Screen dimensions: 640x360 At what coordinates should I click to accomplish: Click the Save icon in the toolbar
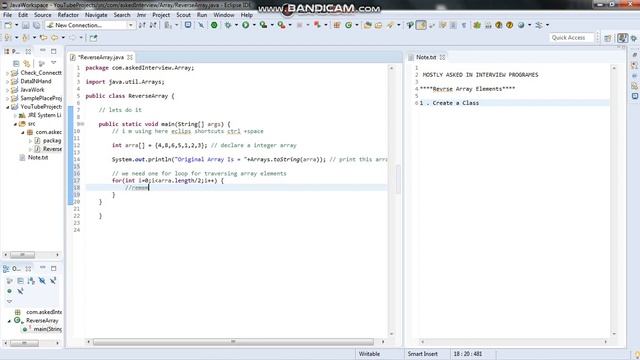click(x=26, y=25)
